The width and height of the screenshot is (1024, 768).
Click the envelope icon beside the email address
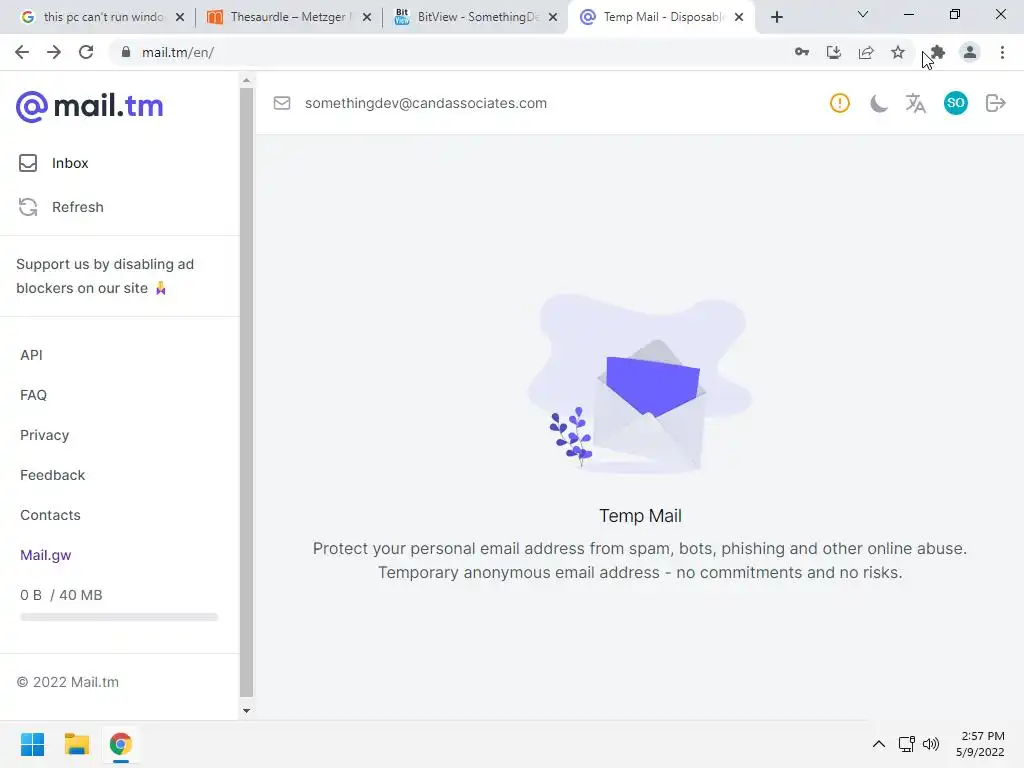pos(281,103)
